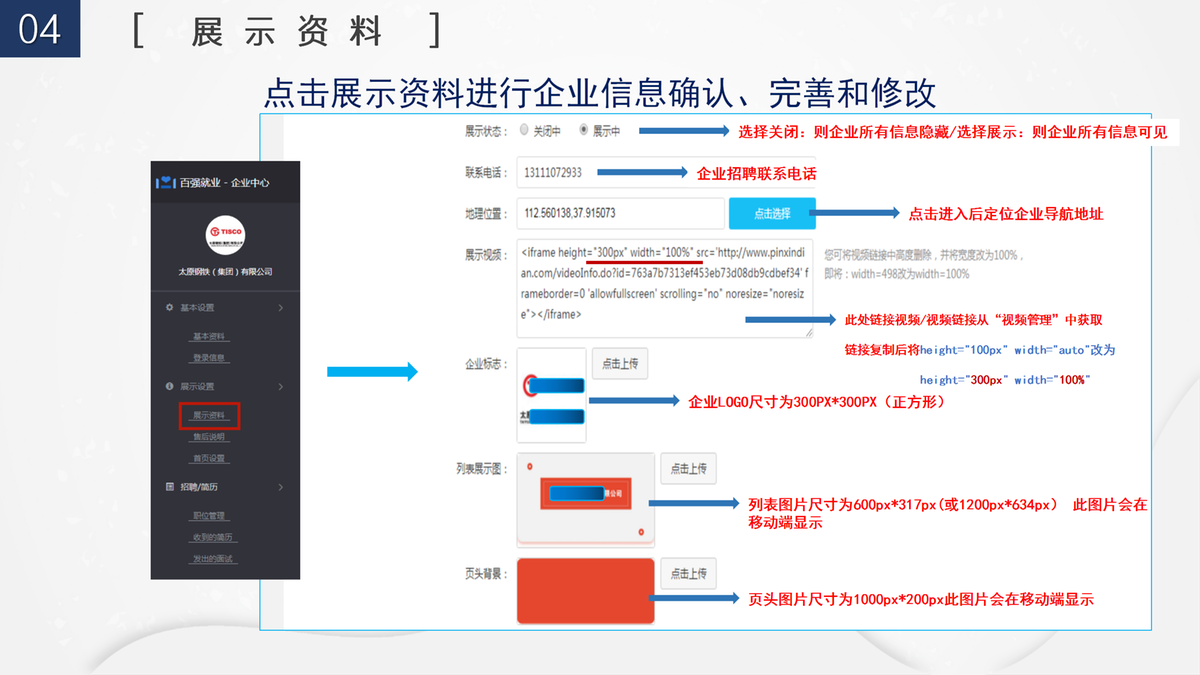1200x675 pixels.
Task: Collapse the 展示设置 section chevron
Action: click(x=281, y=386)
